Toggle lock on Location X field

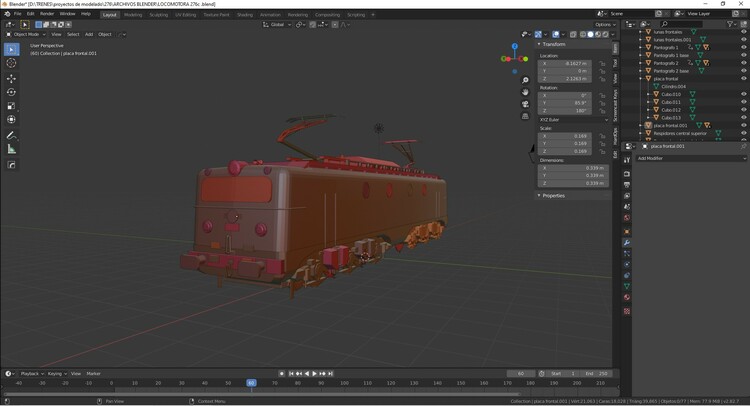tap(603, 63)
